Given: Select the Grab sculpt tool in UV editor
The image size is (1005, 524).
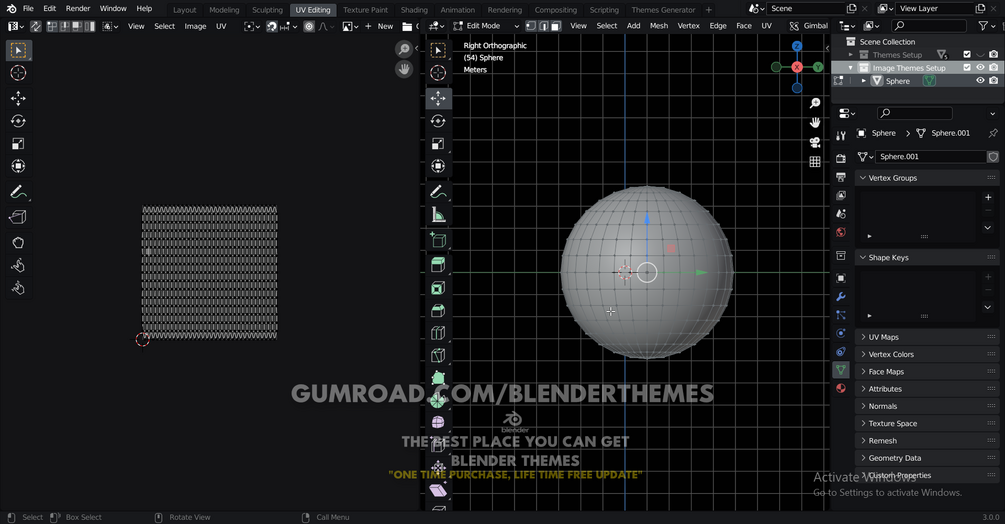Looking at the screenshot, I should [x=18, y=243].
